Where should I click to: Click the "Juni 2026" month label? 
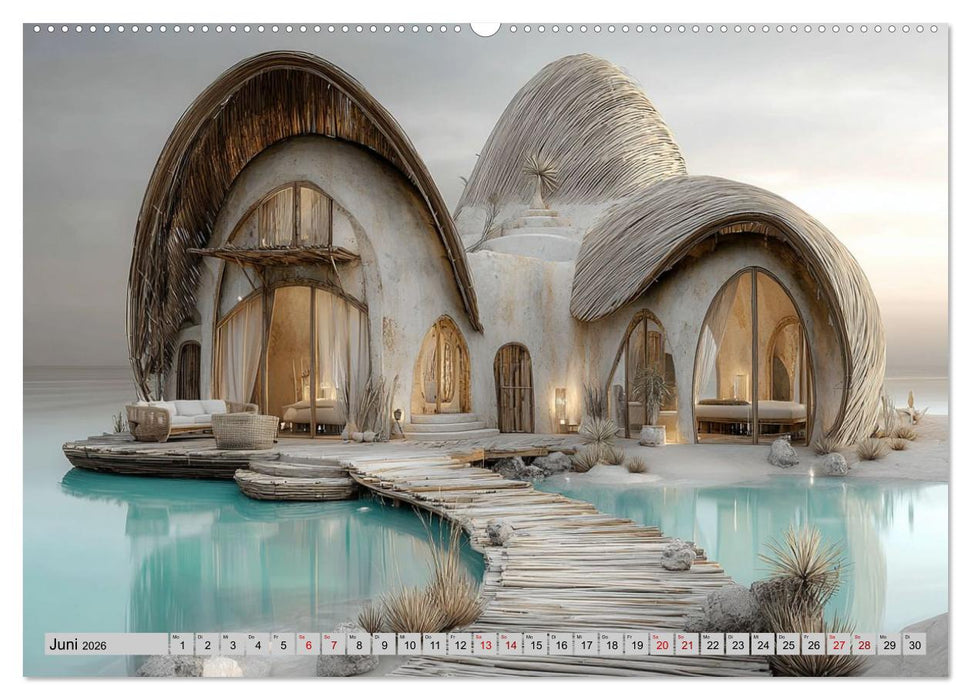point(76,645)
